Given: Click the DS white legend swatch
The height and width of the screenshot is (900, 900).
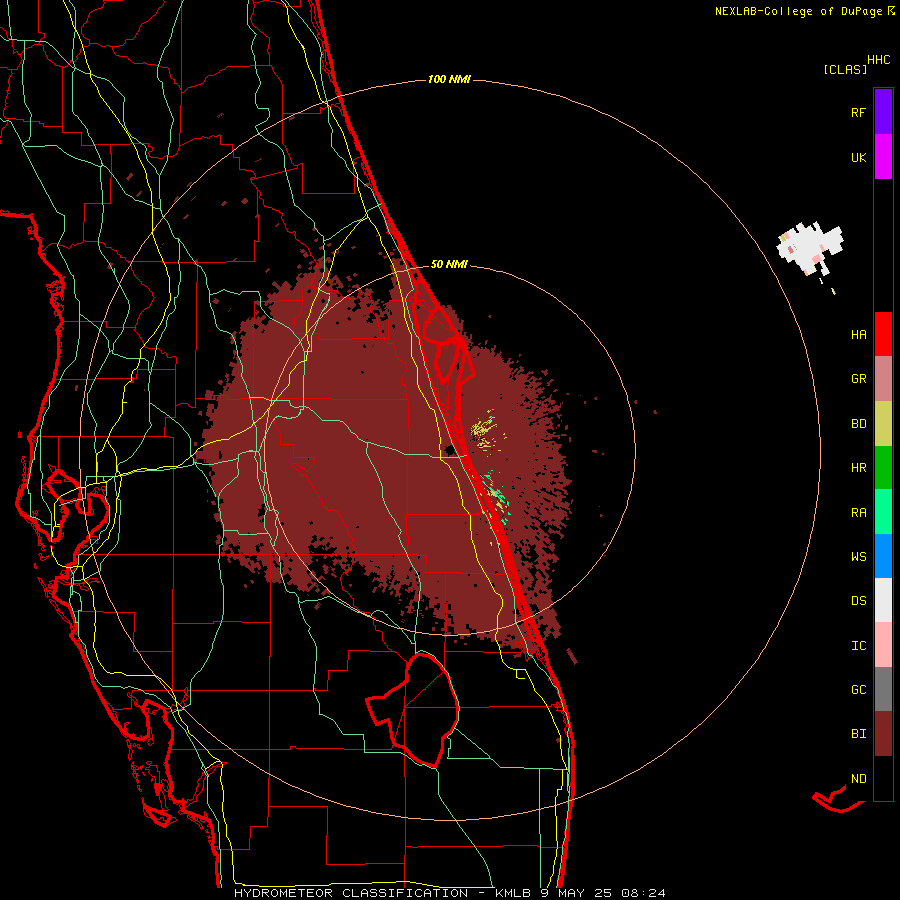Looking at the screenshot, I should 883,600.
